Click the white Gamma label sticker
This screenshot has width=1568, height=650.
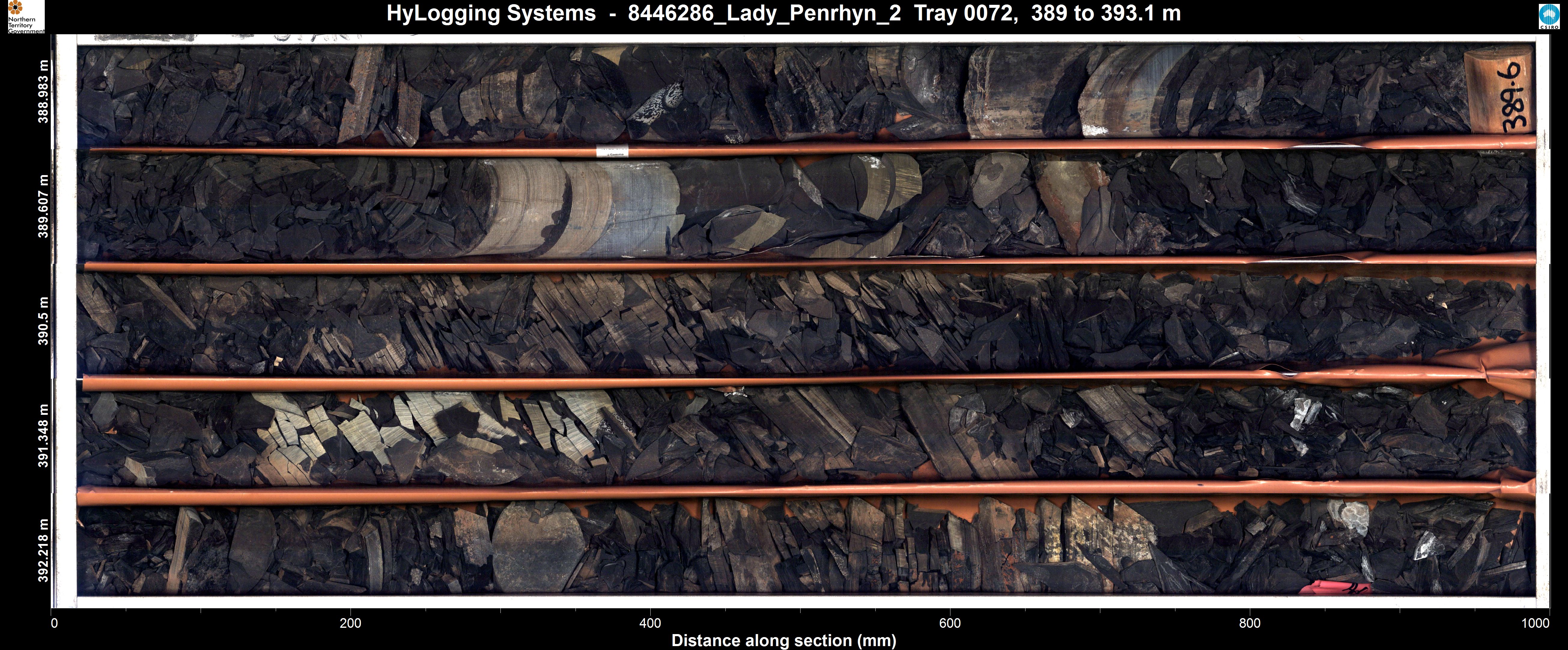tap(612, 151)
